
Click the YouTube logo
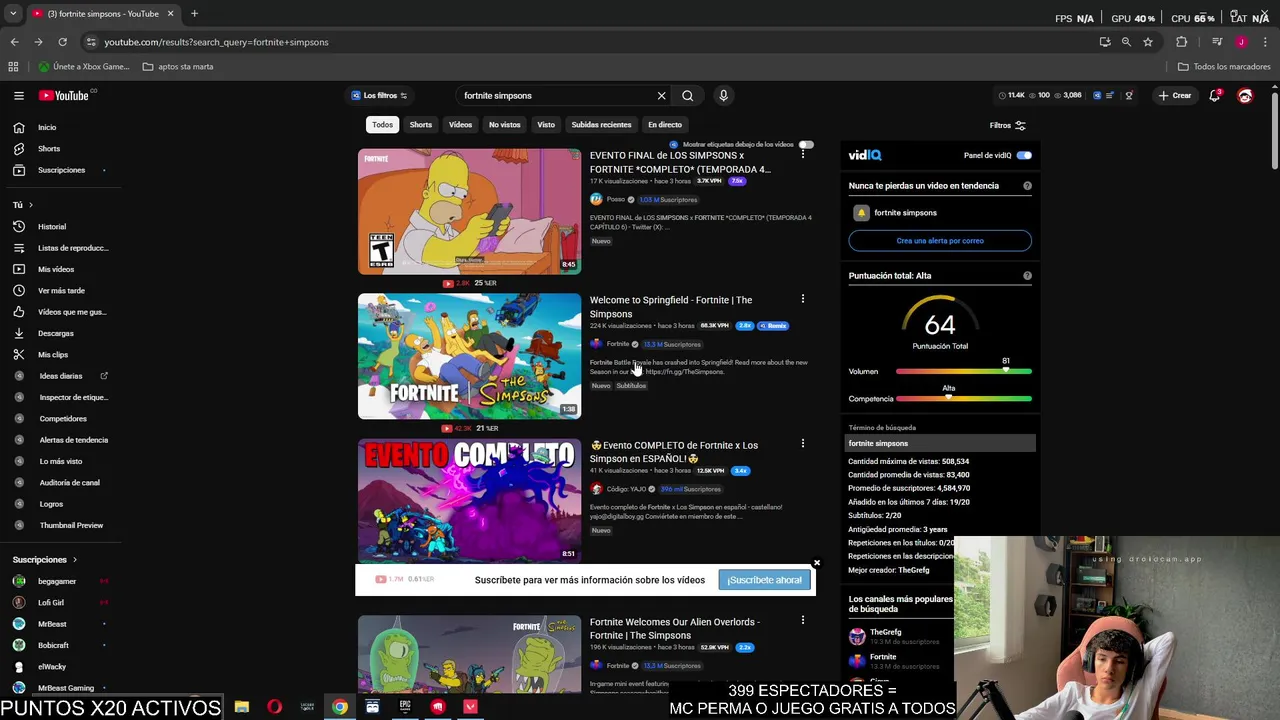click(x=66, y=96)
